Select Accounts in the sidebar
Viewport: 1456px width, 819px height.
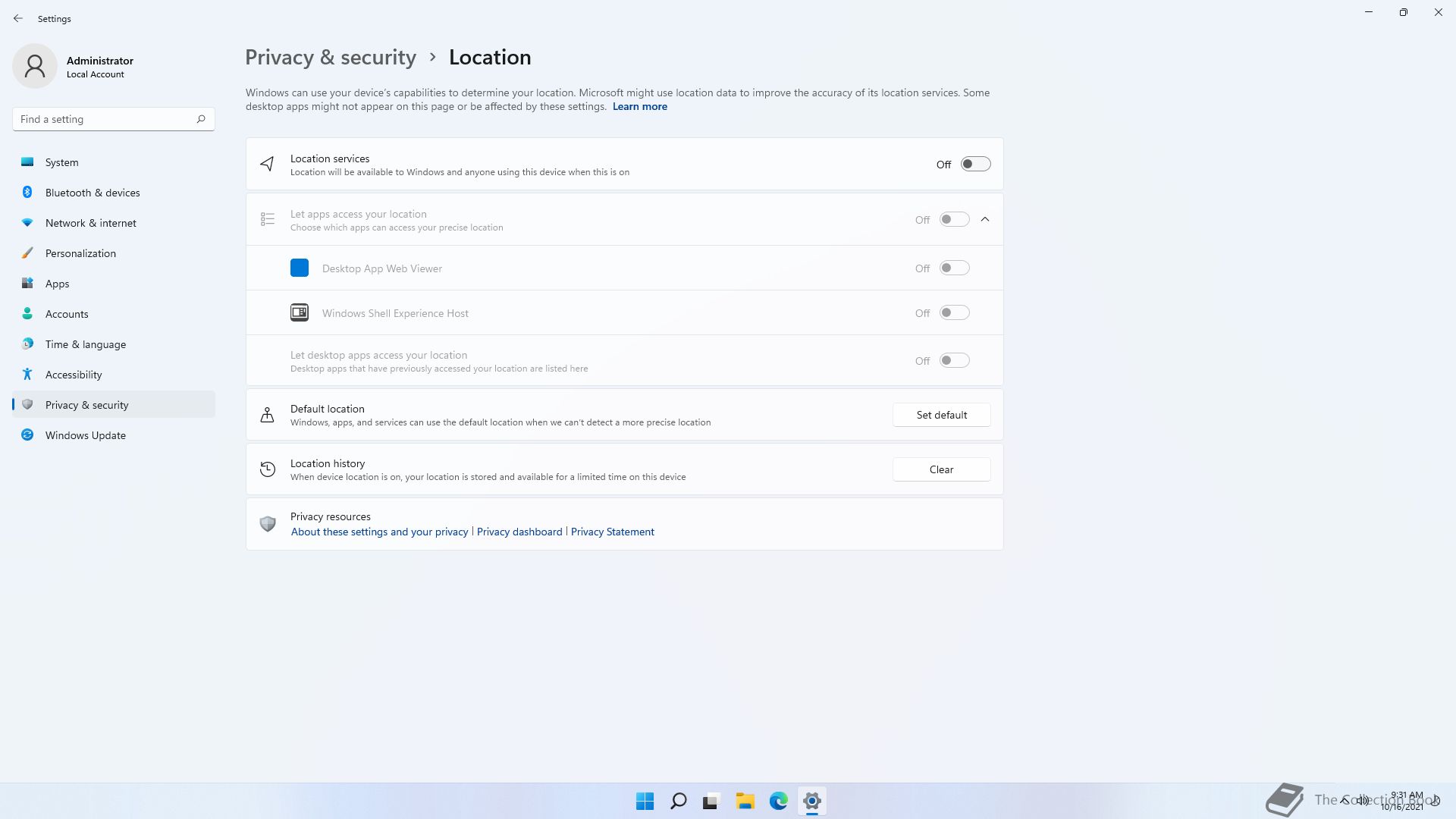pyautogui.click(x=114, y=313)
